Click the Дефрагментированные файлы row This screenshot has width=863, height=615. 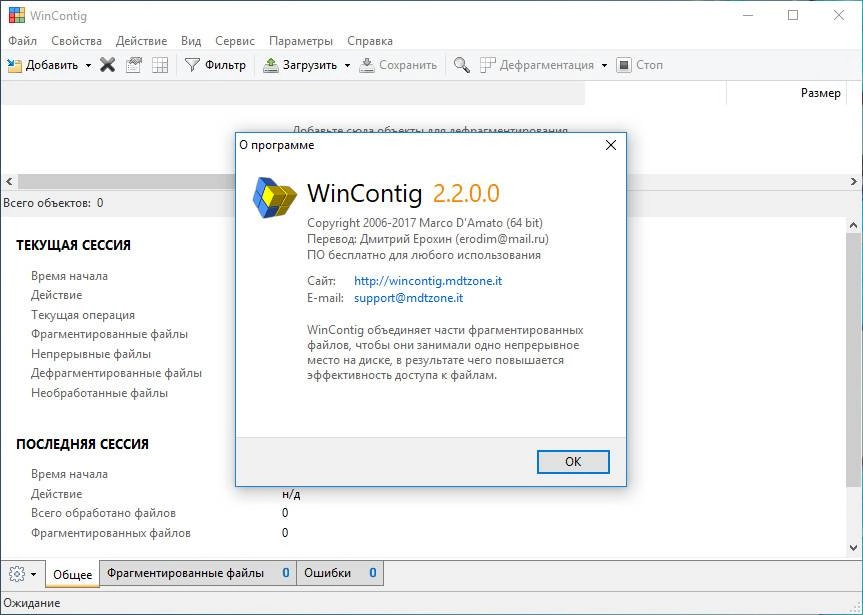116,373
